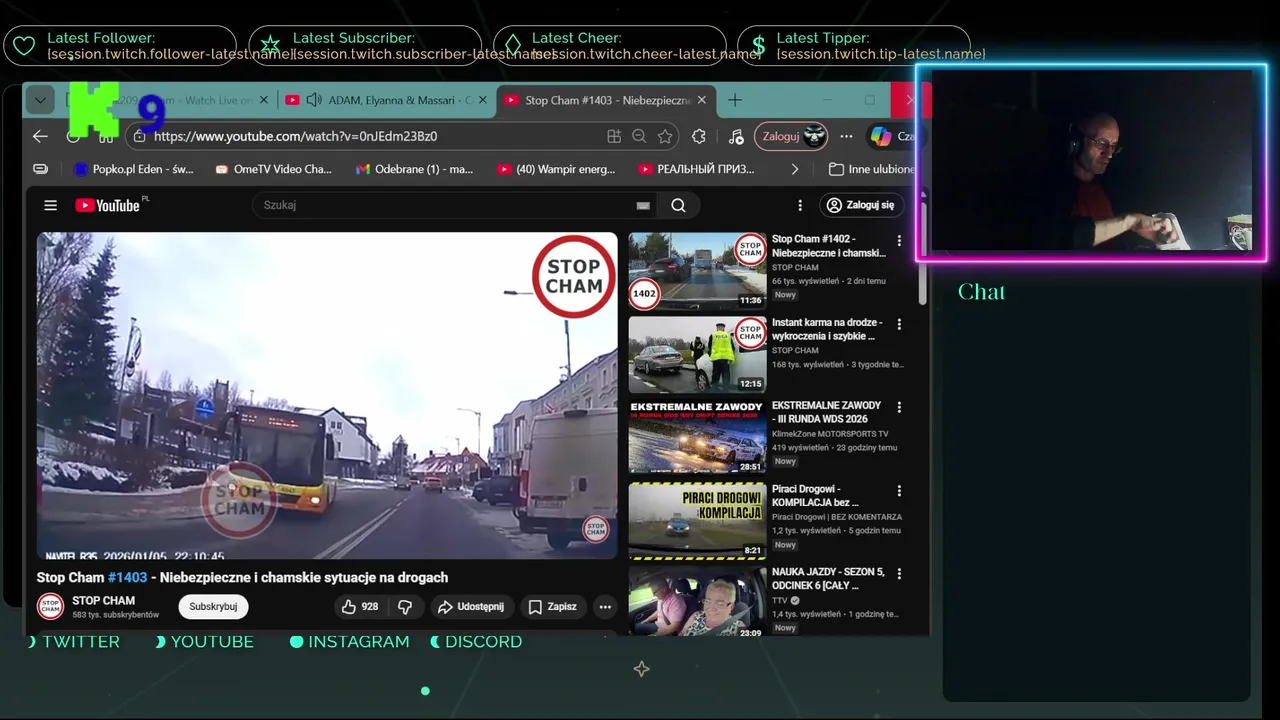This screenshot has width=1280, height=720.
Task: Click the Subskrybuj subscribe button
Action: click(x=213, y=606)
